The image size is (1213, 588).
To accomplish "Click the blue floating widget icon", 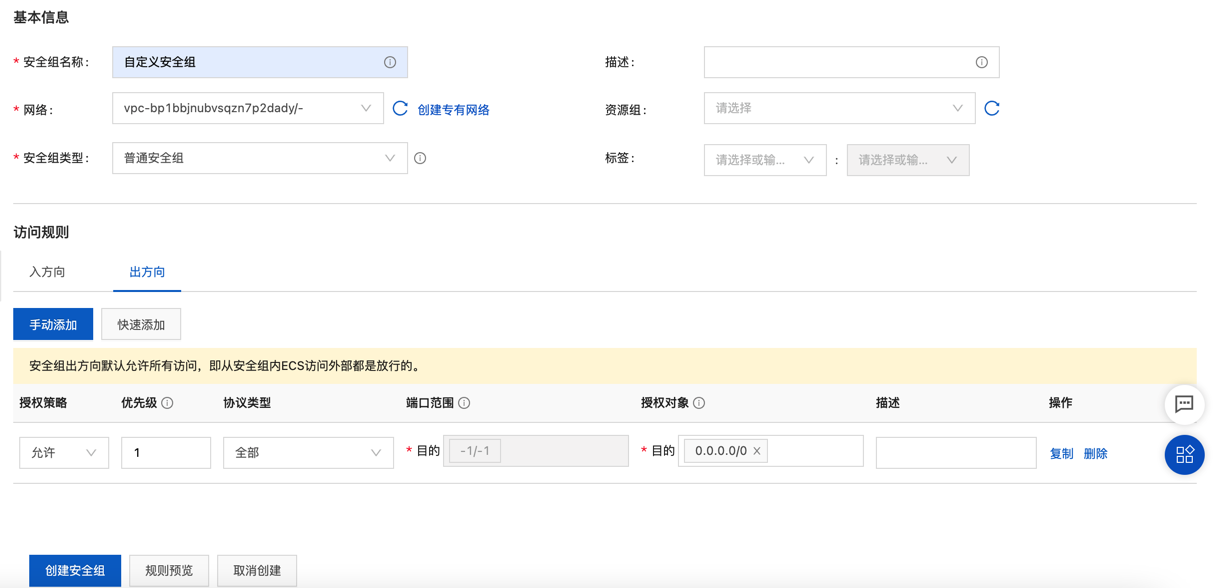I will (x=1185, y=454).
